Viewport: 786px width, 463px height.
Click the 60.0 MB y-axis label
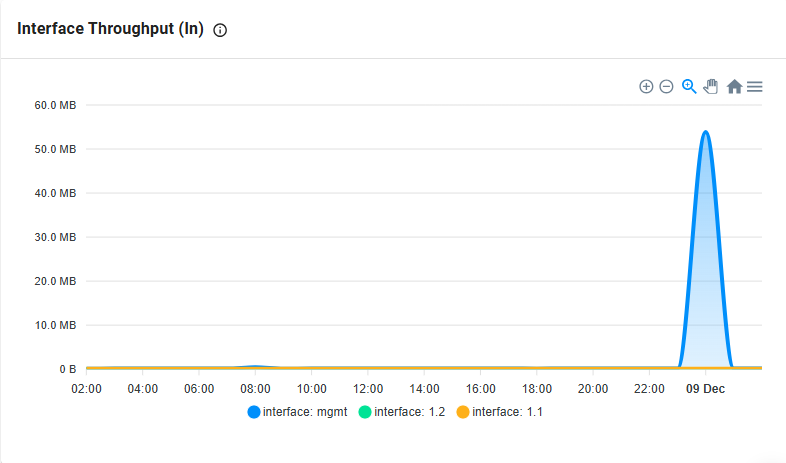[55, 105]
